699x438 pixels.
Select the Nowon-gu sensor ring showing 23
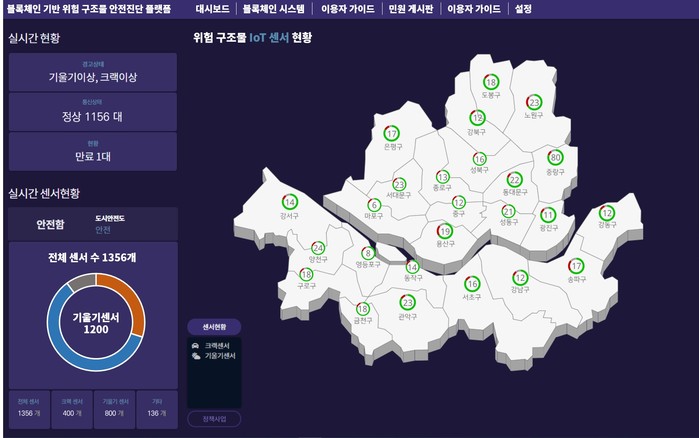534,103
